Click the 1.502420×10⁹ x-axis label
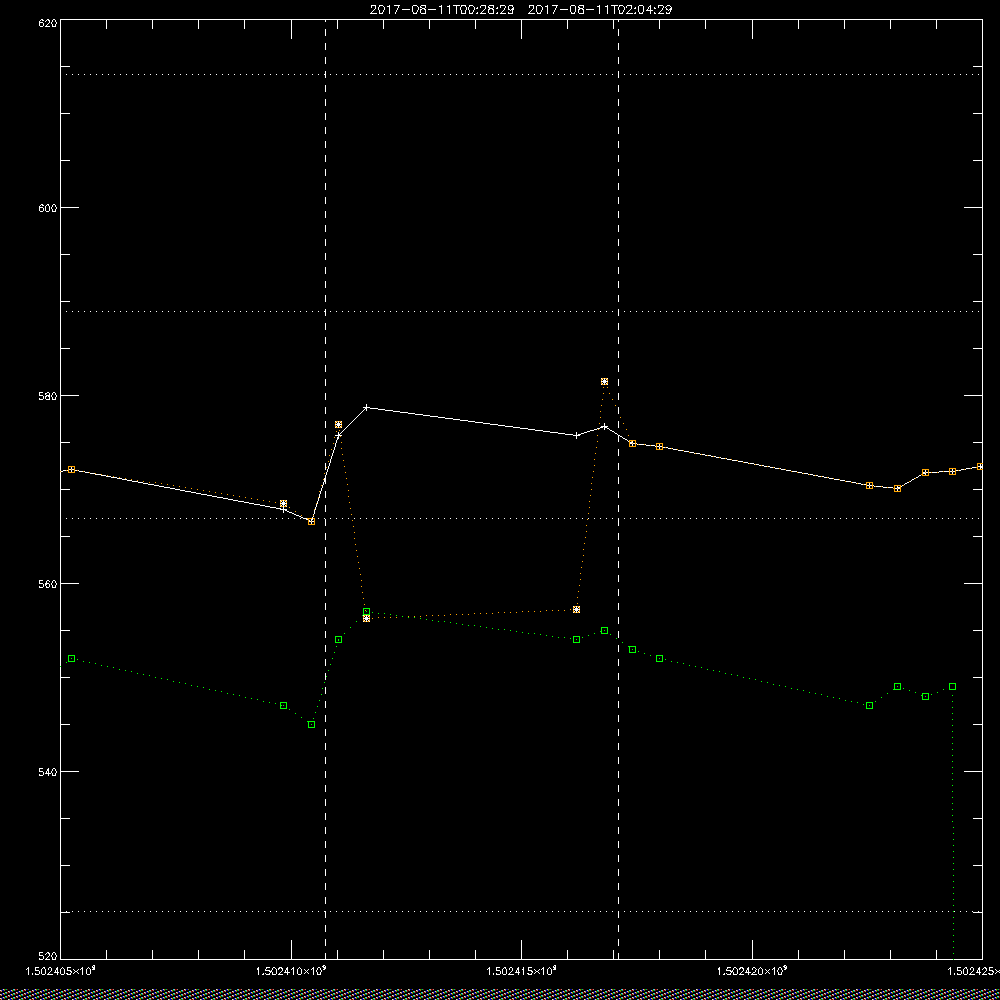1000x1000 pixels. pyautogui.click(x=753, y=971)
